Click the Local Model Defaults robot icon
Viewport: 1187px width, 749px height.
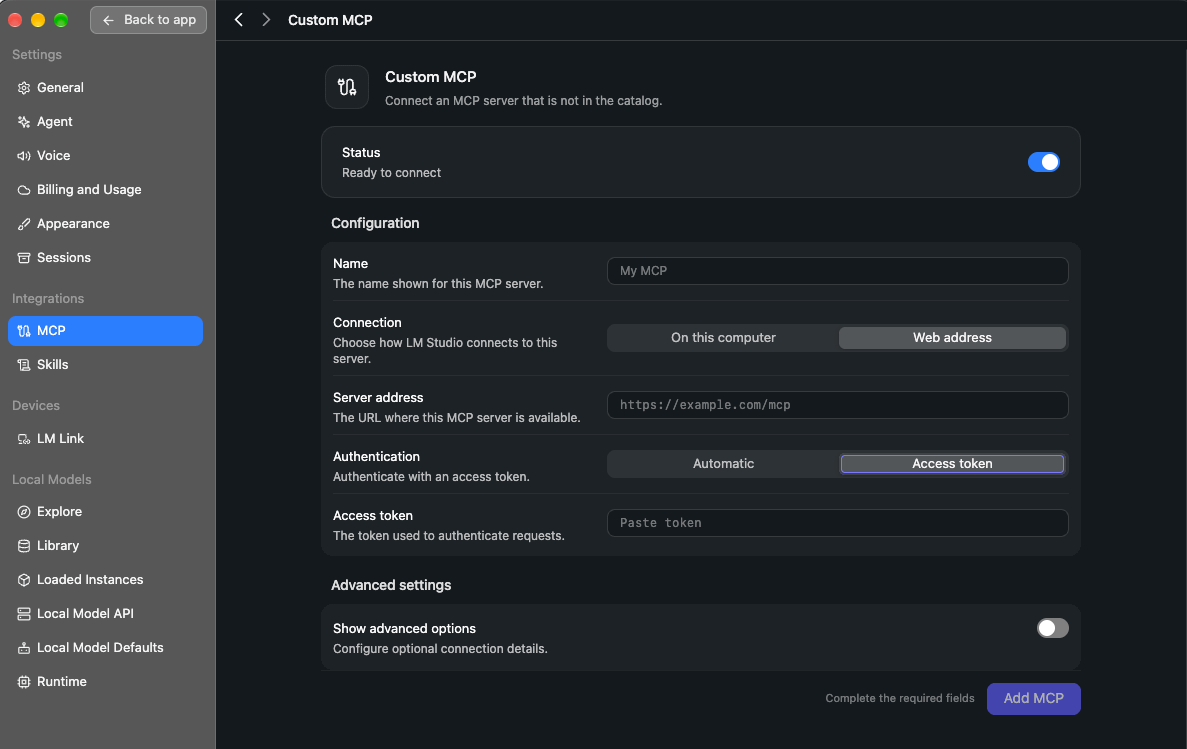click(24, 648)
